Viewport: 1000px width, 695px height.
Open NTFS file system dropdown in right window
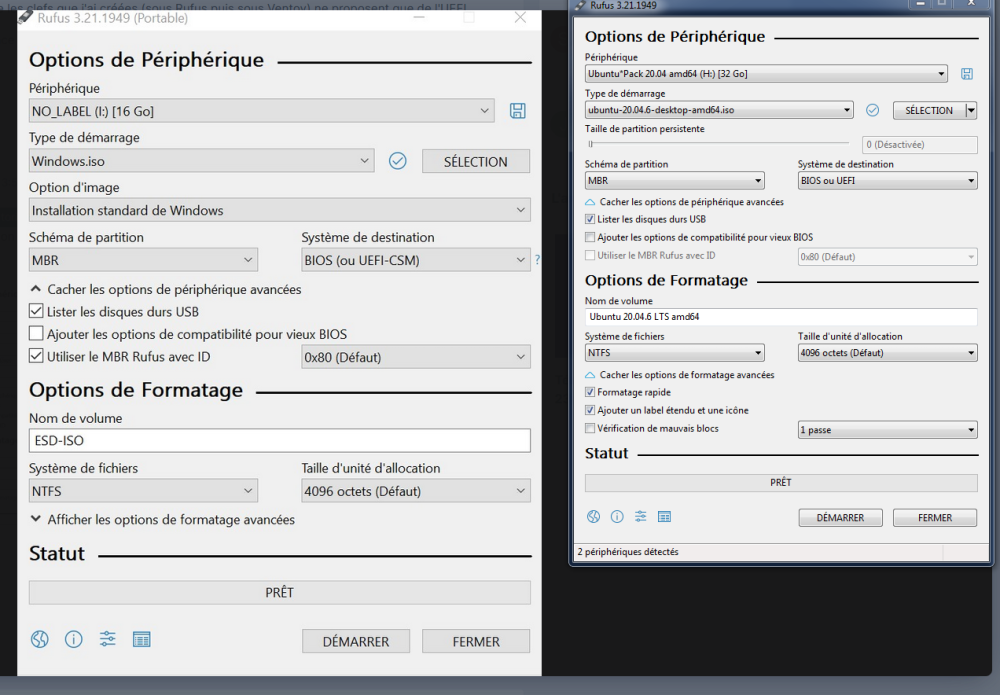click(674, 353)
